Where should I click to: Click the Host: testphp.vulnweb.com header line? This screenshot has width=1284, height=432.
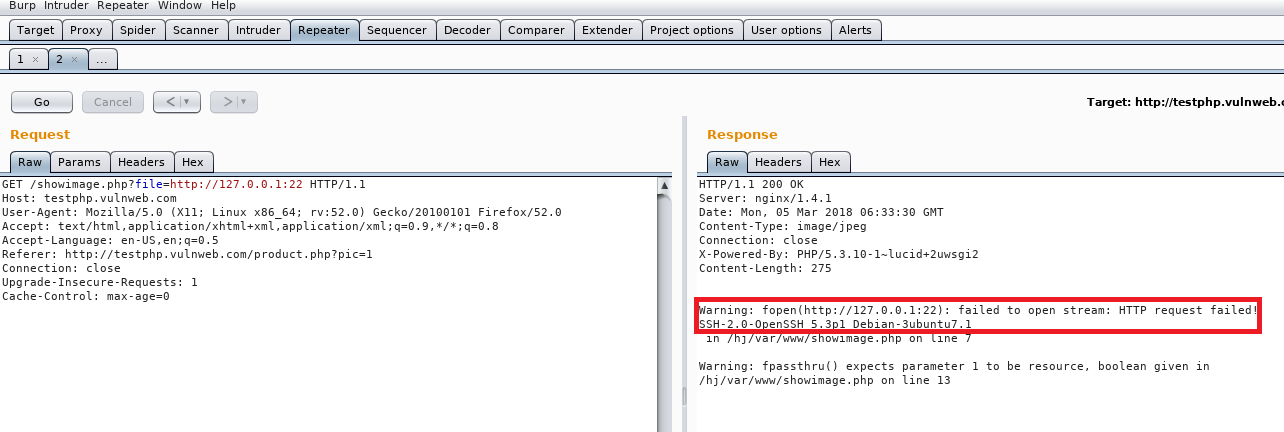89,199
